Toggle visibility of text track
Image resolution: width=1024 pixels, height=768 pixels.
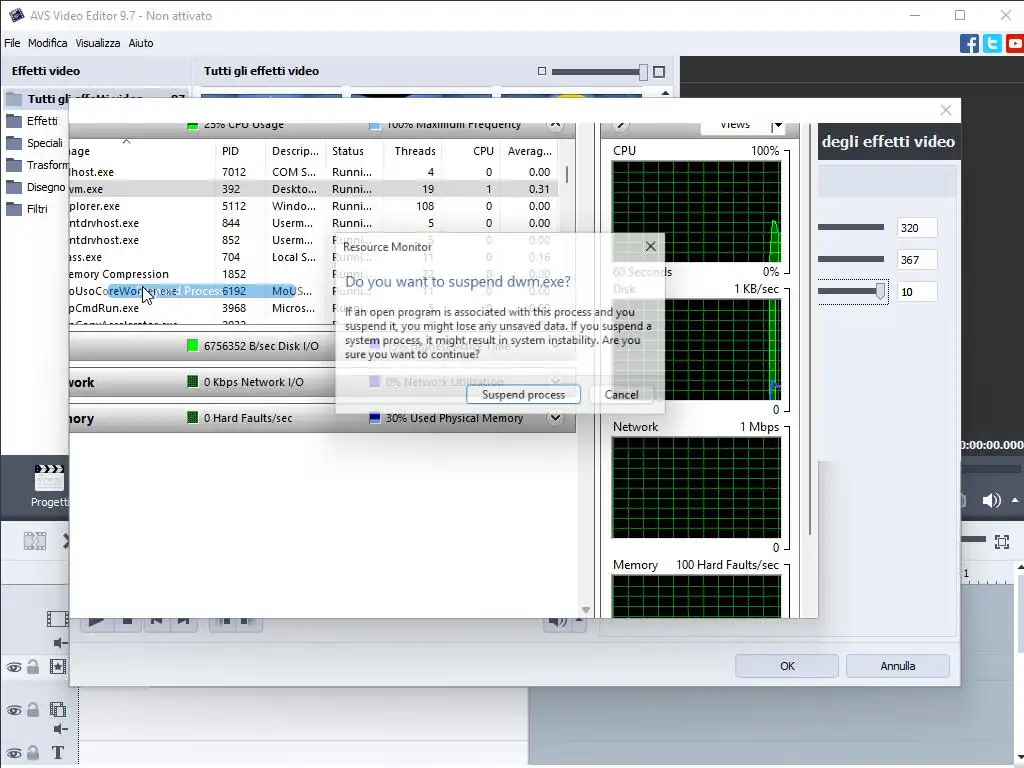coord(14,754)
